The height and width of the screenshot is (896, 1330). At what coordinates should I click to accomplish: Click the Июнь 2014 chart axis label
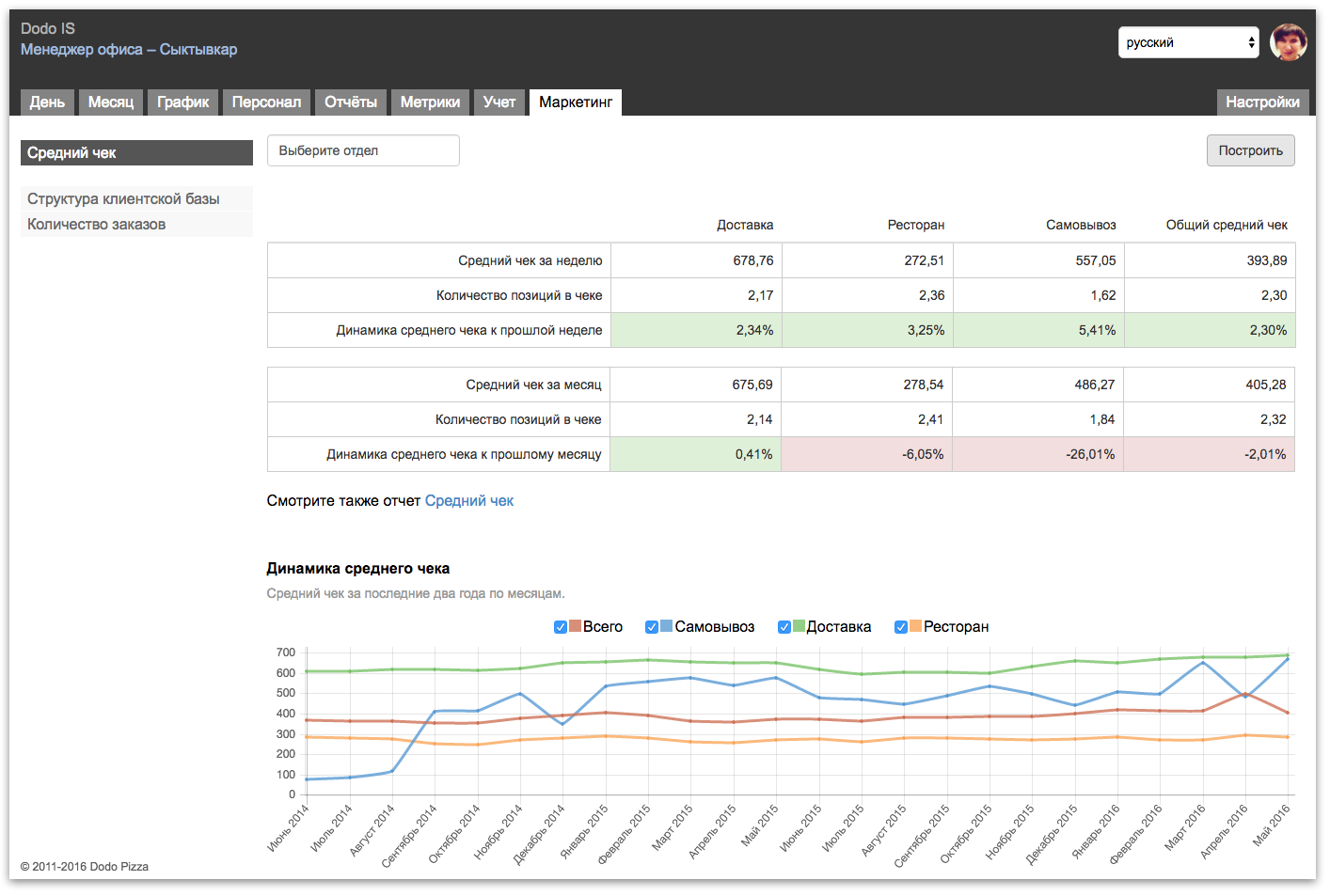tap(289, 827)
